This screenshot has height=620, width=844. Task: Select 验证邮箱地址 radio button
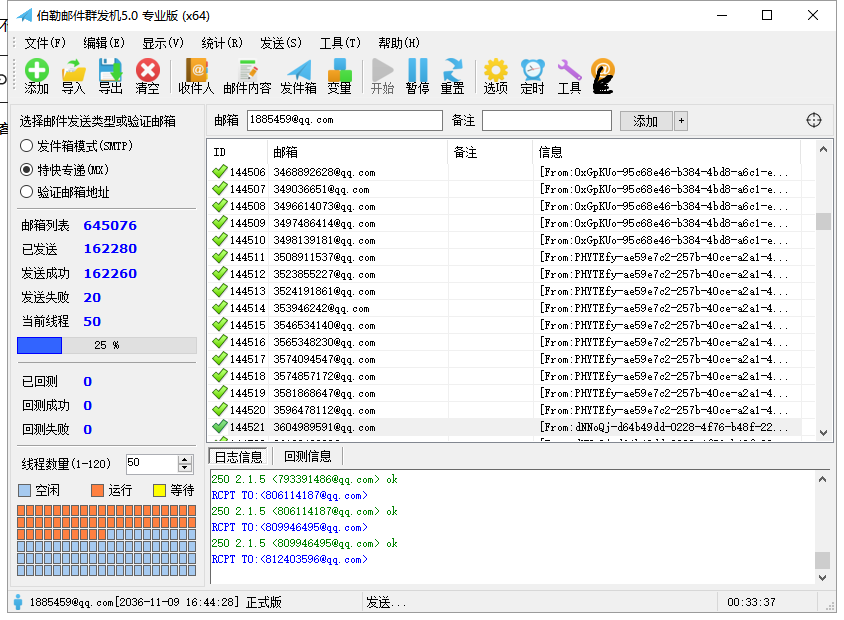(27, 192)
